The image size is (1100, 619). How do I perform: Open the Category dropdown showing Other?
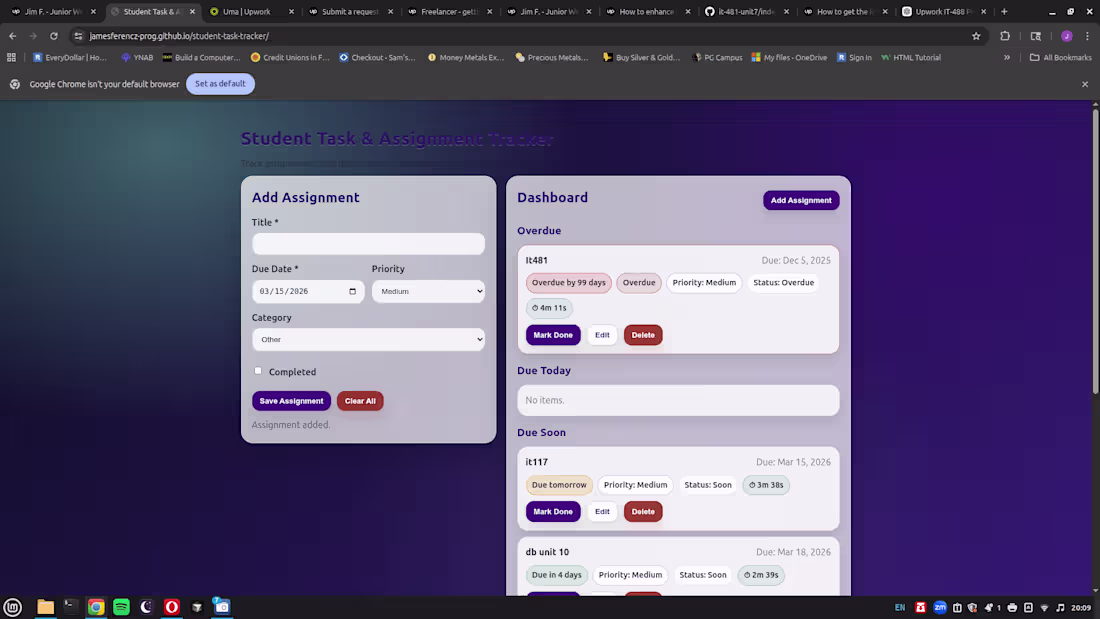368,339
